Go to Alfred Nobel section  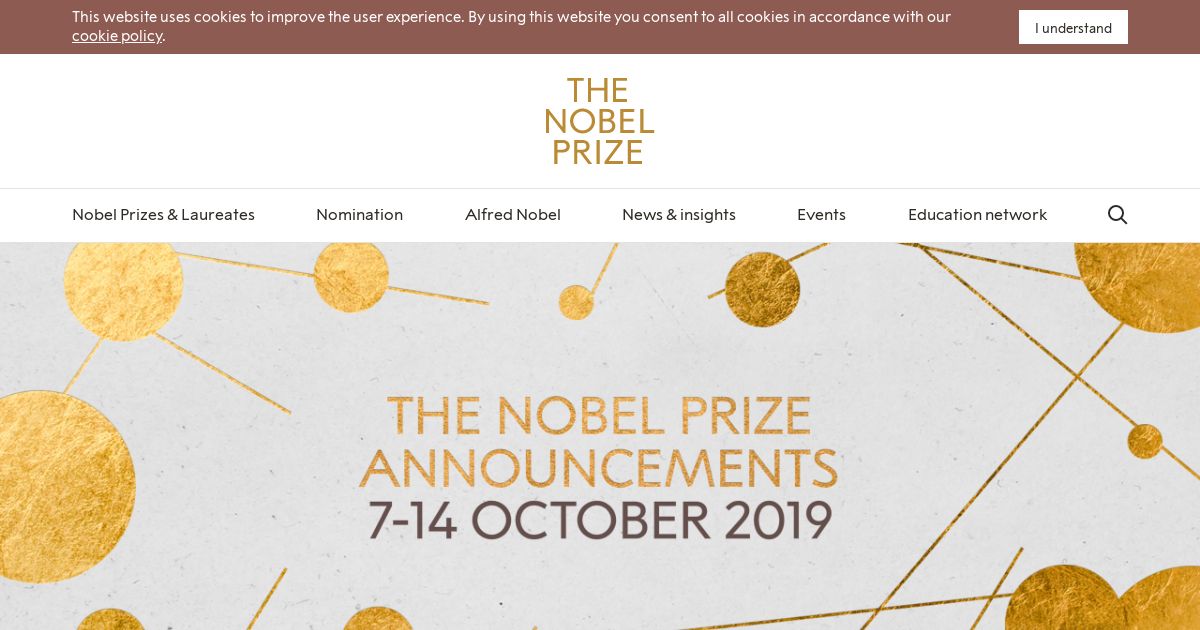(x=513, y=214)
